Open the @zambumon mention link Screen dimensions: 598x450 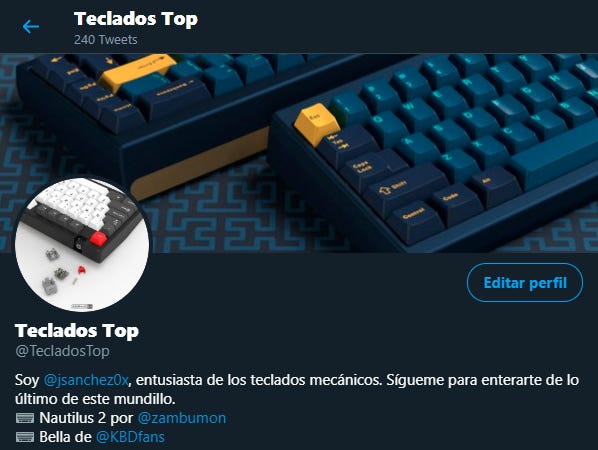click(182, 418)
